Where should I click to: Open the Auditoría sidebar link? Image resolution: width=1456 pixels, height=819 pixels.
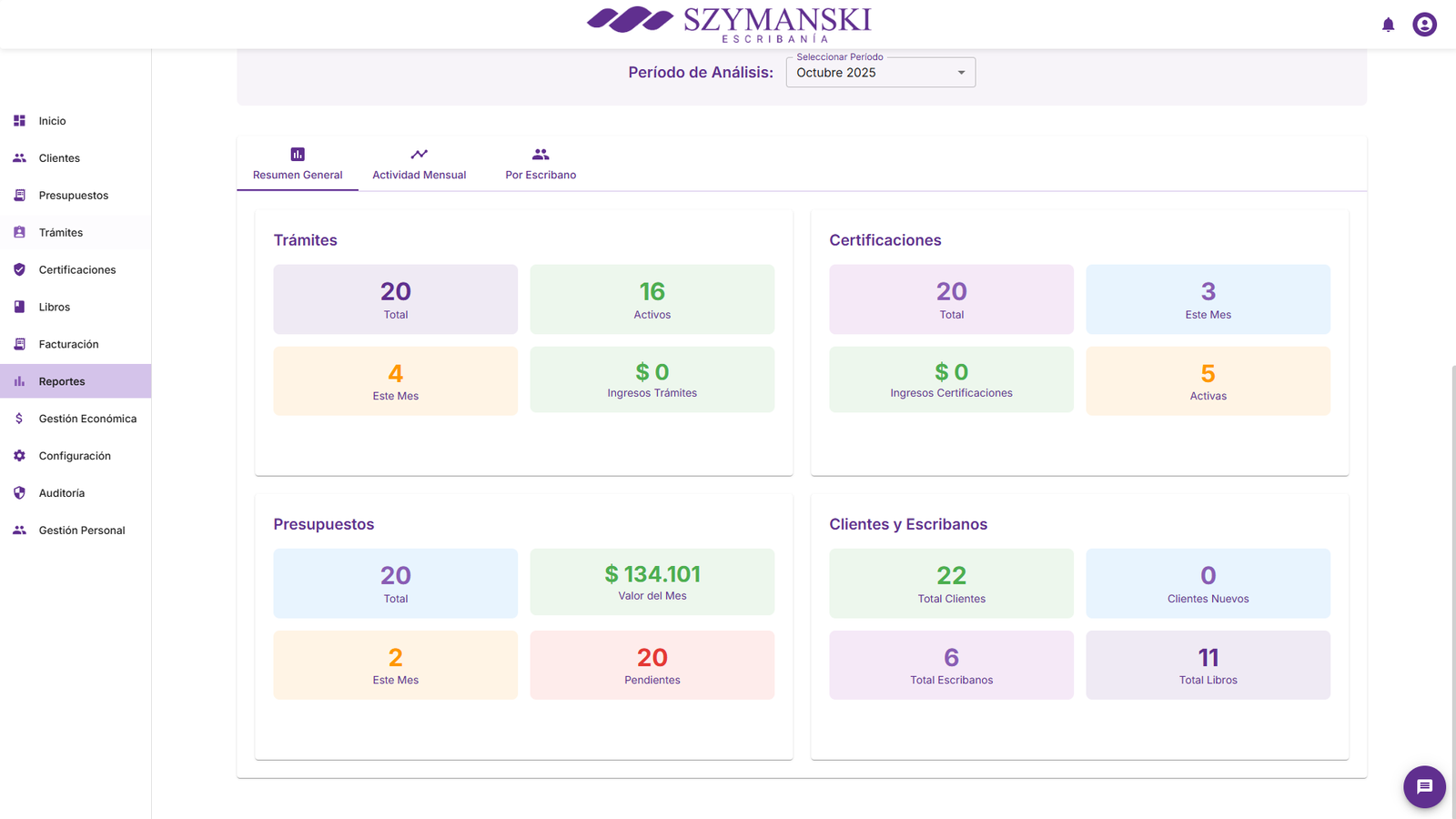coord(62,493)
